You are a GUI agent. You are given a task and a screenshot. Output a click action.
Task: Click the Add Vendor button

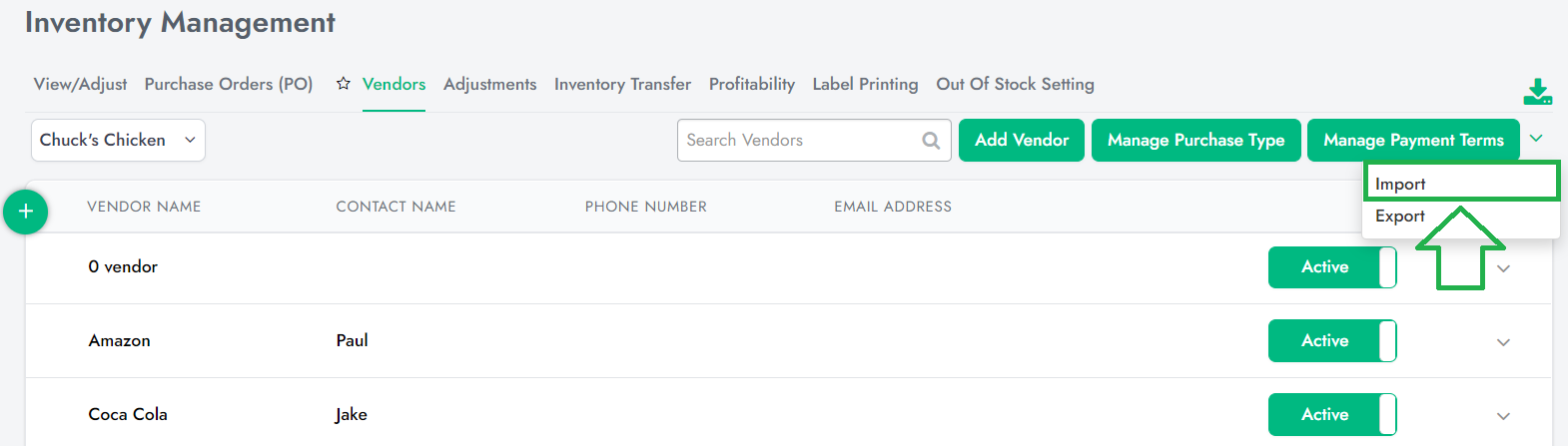pos(1022,141)
